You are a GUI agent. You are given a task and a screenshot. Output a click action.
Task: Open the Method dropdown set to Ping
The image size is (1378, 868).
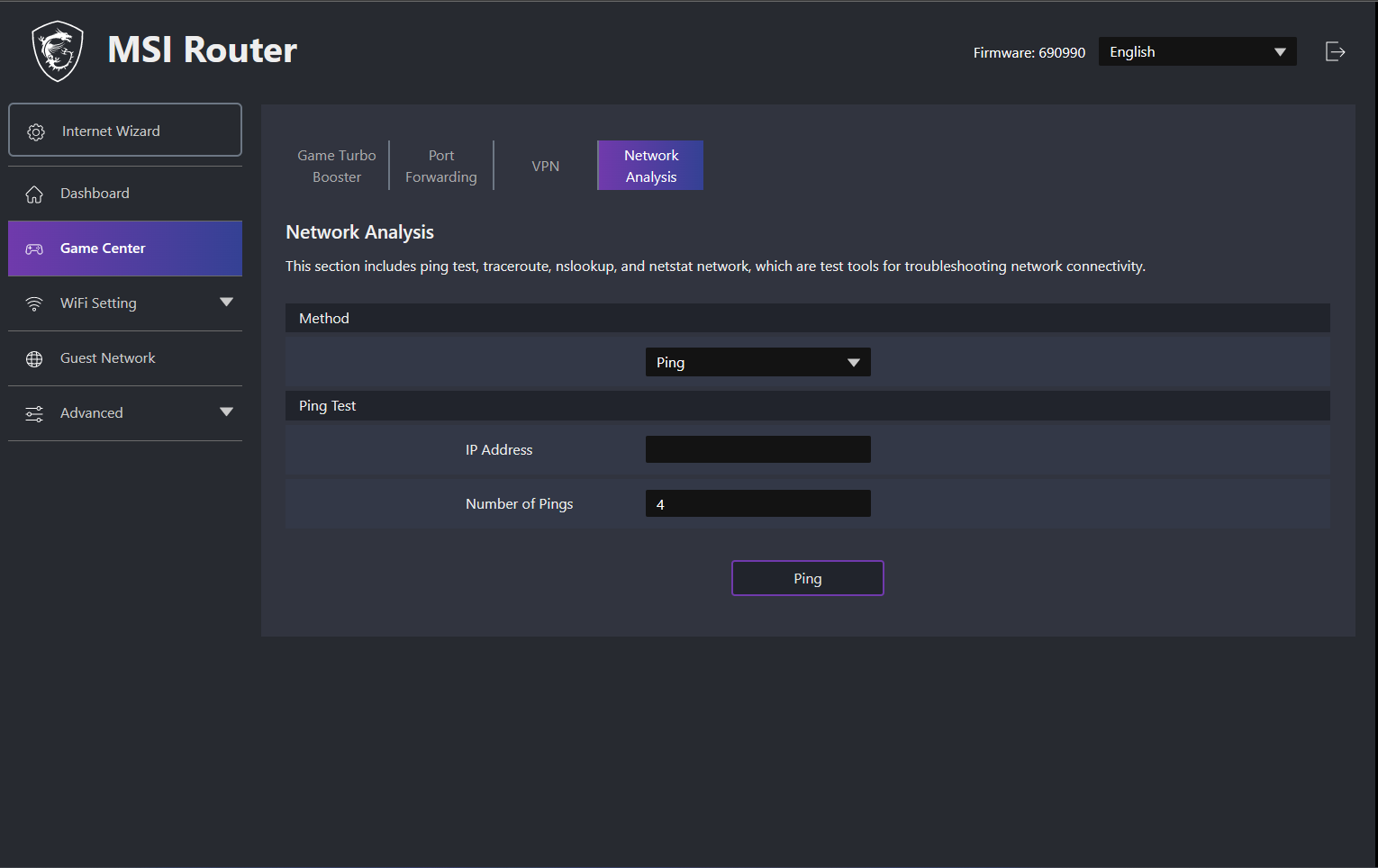point(757,363)
